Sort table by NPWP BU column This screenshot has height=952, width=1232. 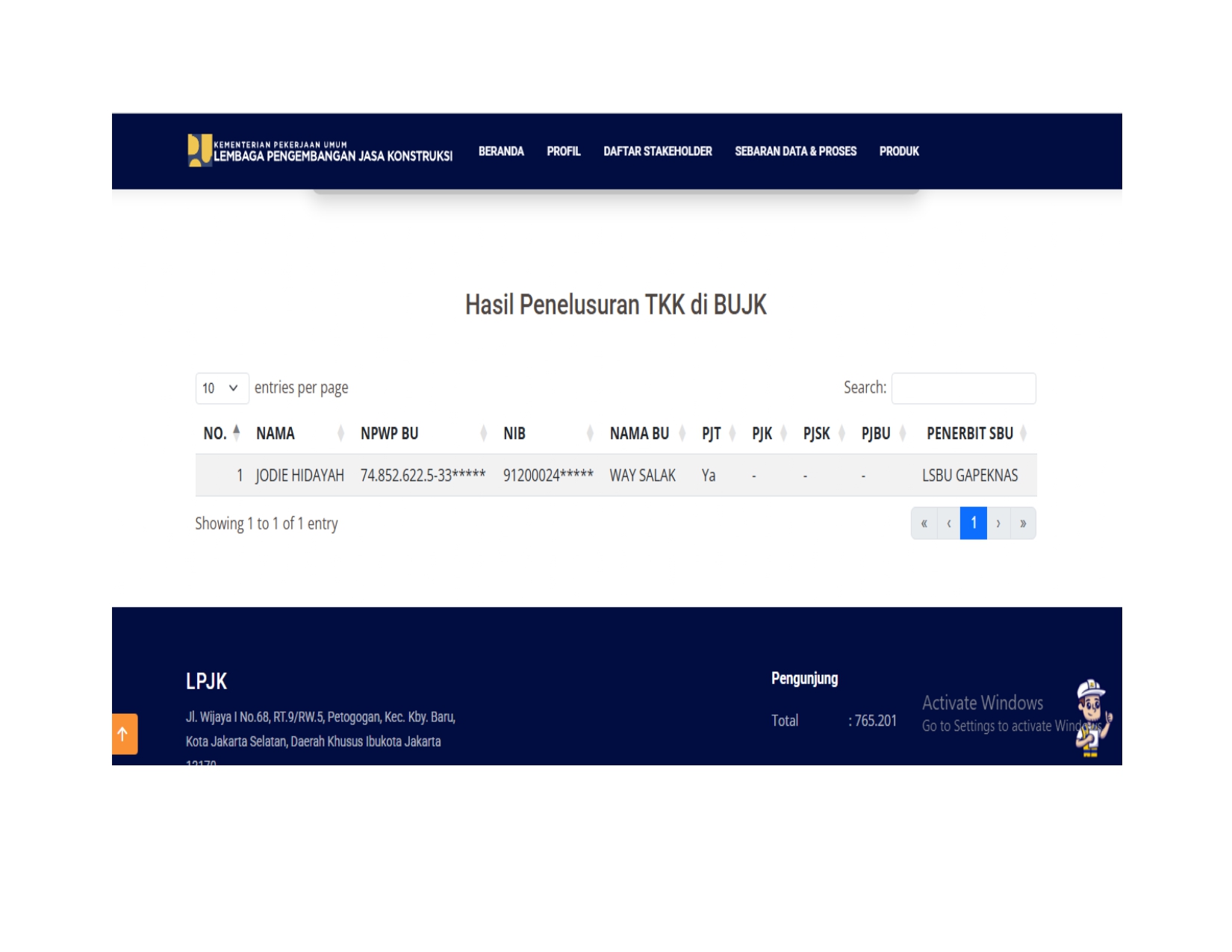click(483, 433)
